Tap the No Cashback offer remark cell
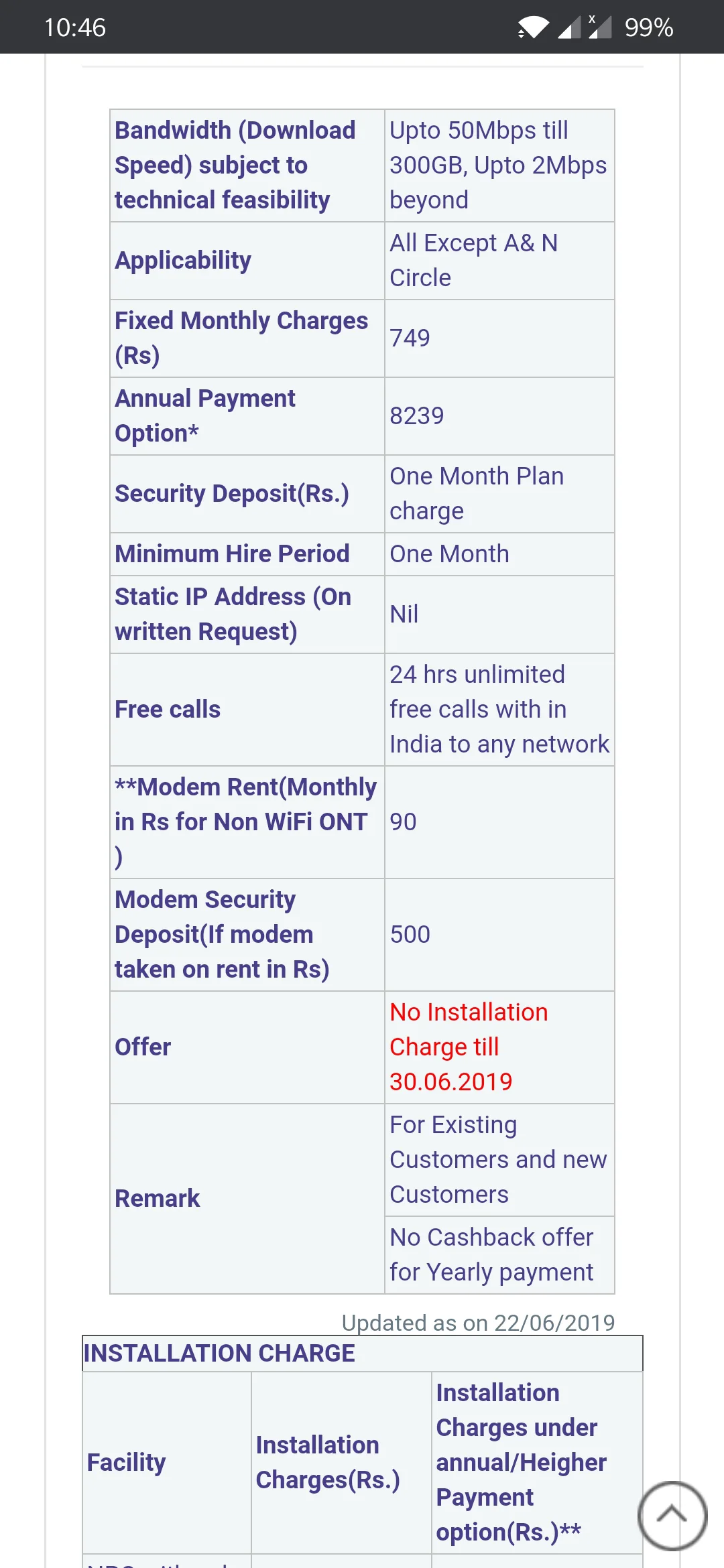The height and width of the screenshot is (1568, 724). pos(492,1254)
